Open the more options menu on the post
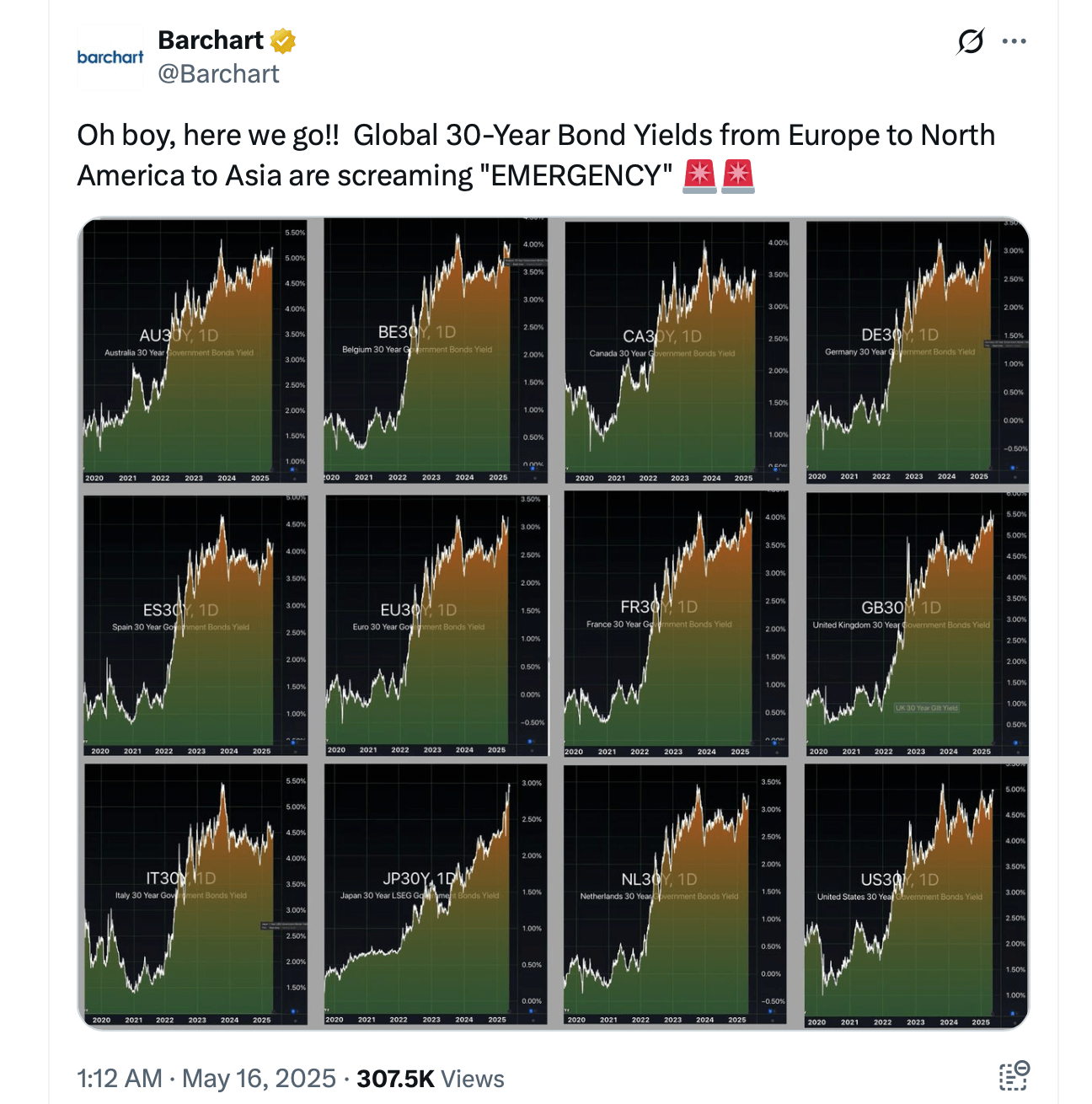 (x=1014, y=40)
